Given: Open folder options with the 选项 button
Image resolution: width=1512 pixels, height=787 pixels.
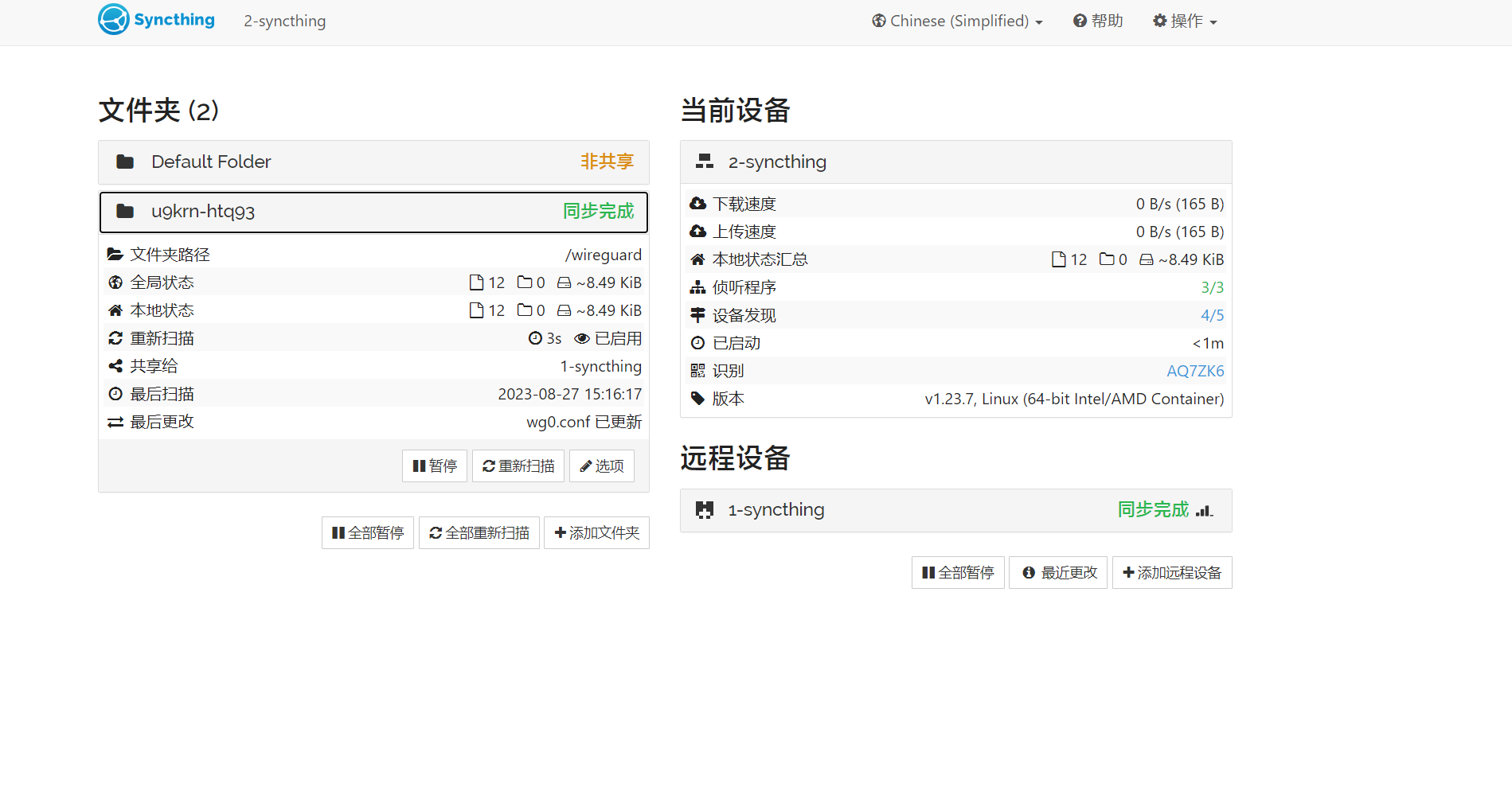Looking at the screenshot, I should (602, 466).
